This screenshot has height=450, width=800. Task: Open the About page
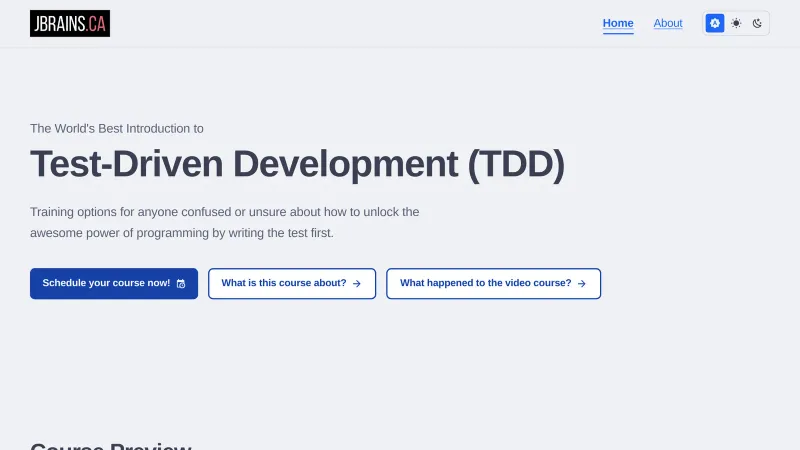(x=668, y=23)
